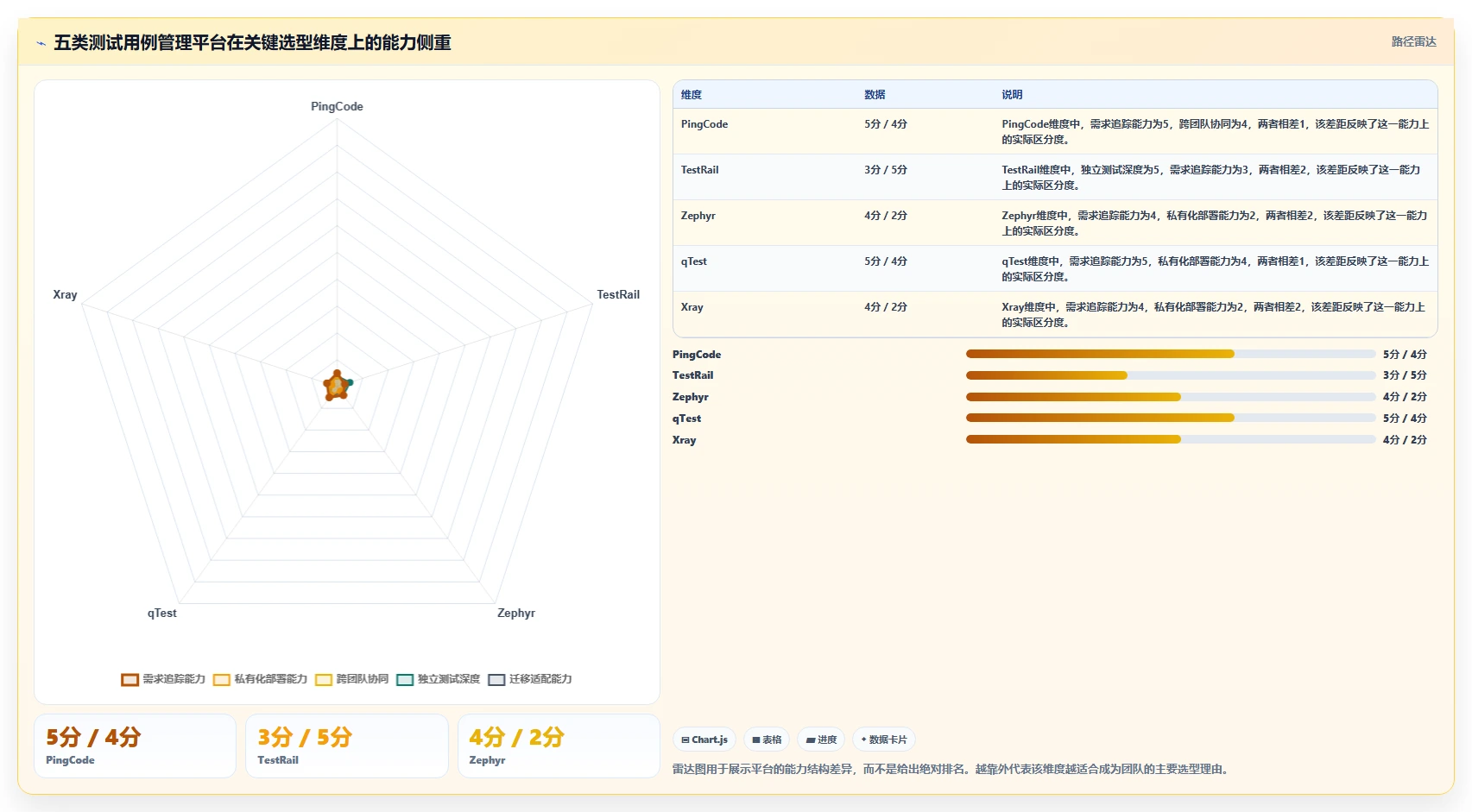This screenshot has height=812, width=1472.
Task: Click the 4分 / 2分 value after Xray progress bar
Action: pyautogui.click(x=1405, y=440)
